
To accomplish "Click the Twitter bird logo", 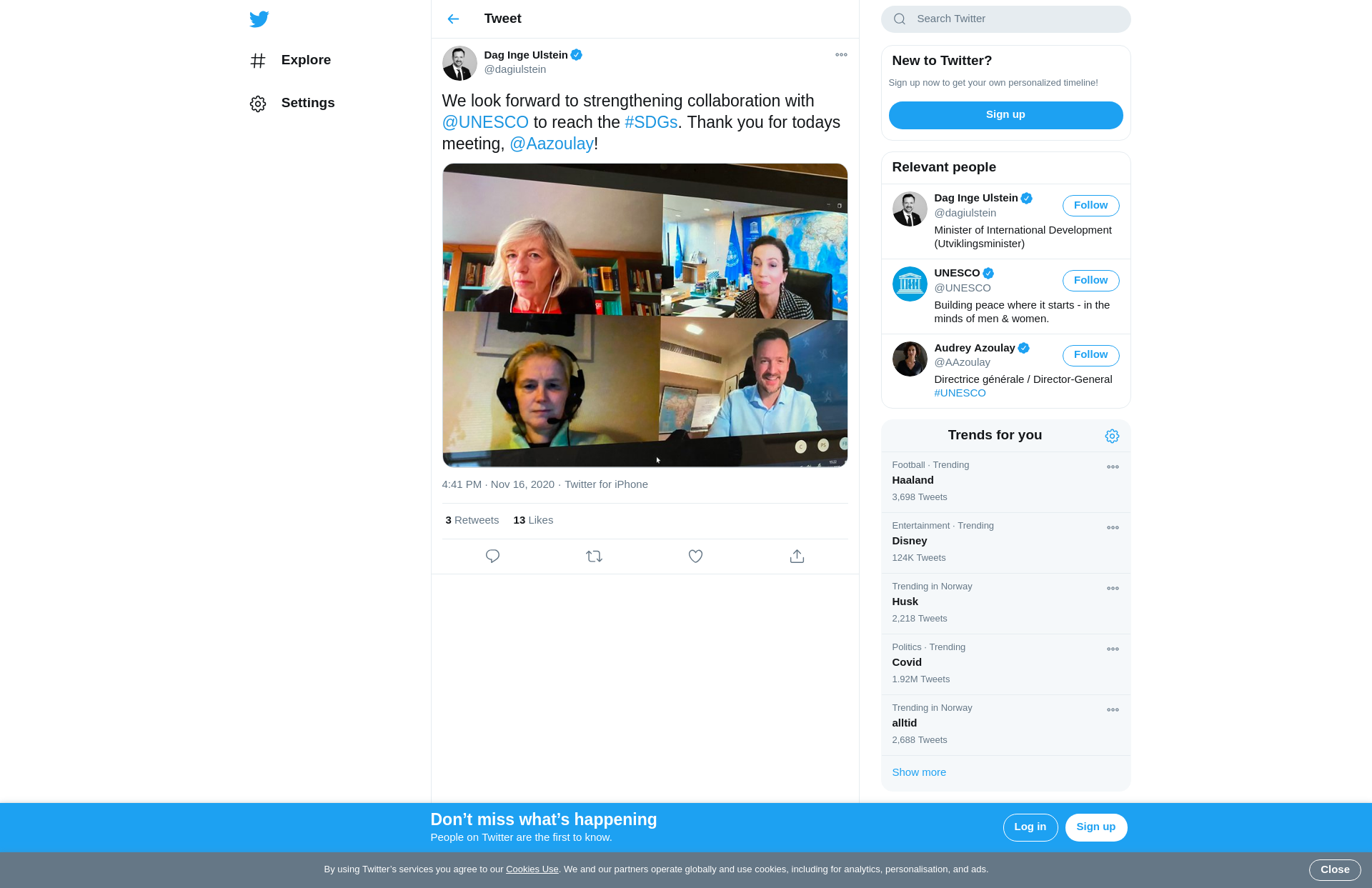I will (259, 19).
